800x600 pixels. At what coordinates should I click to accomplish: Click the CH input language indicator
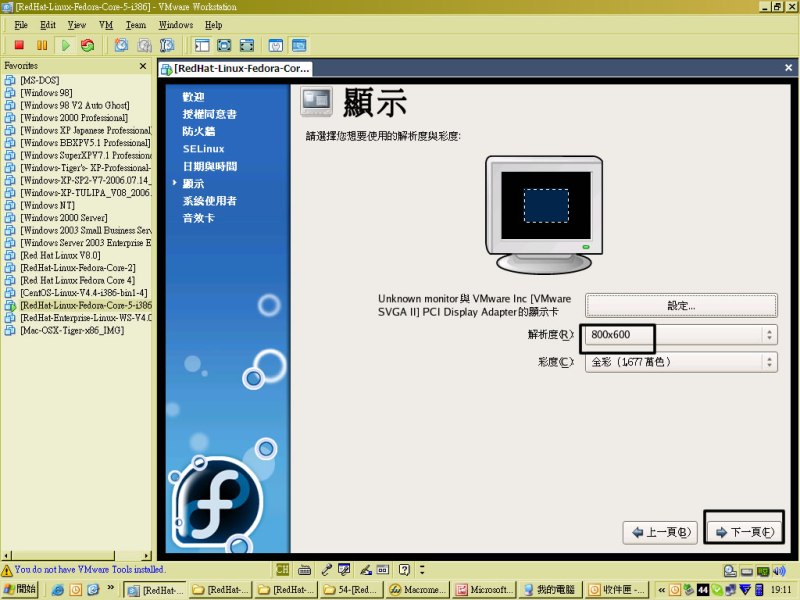click(283, 569)
